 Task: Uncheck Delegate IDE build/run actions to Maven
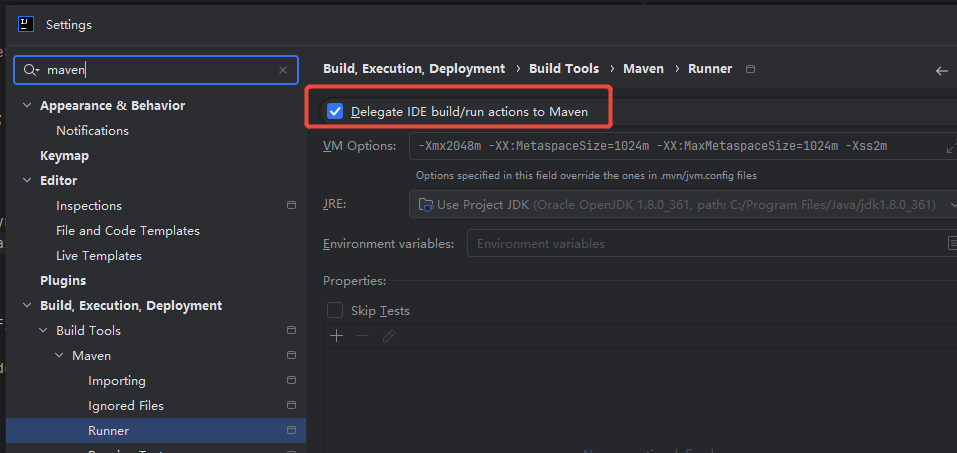(334, 112)
